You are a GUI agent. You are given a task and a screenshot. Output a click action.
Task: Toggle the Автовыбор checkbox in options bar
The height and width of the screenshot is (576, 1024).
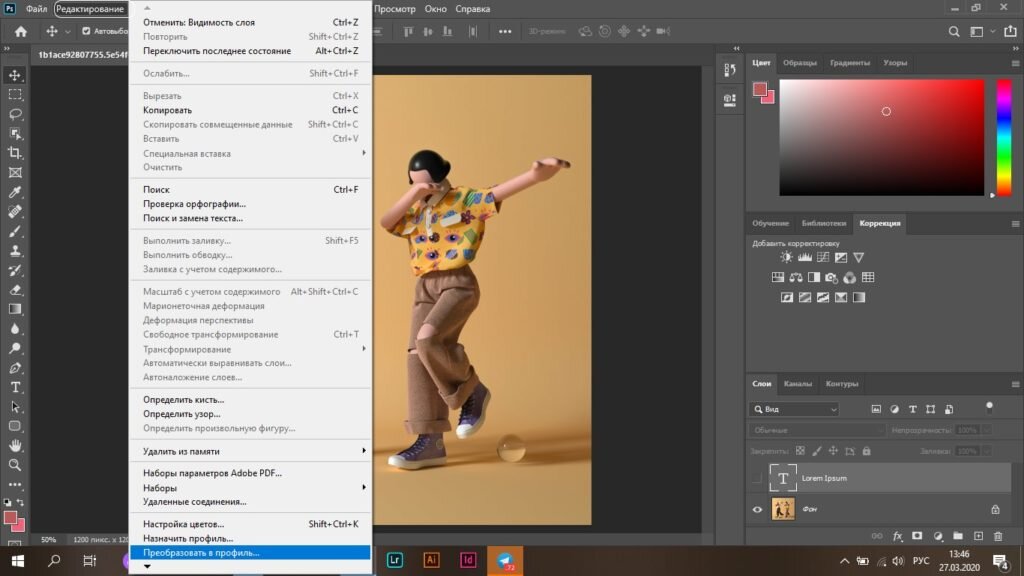pyautogui.click(x=86, y=31)
